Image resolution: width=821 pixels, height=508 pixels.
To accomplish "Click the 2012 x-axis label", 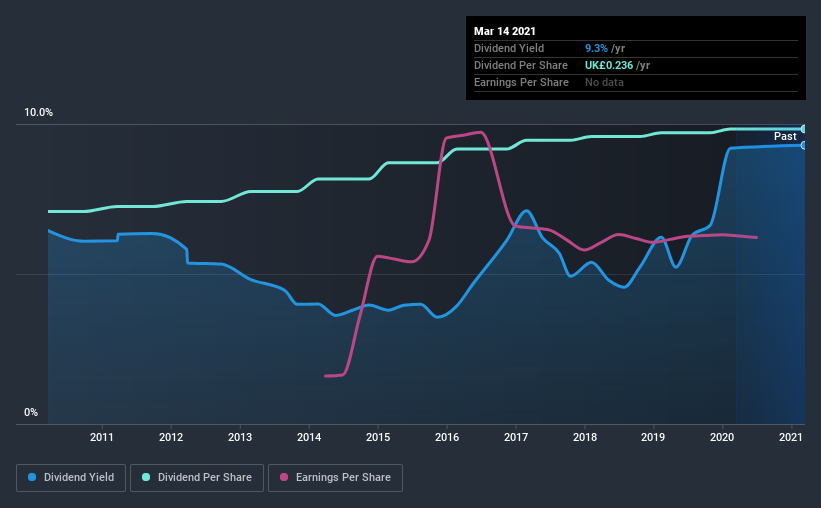I will 171,437.
